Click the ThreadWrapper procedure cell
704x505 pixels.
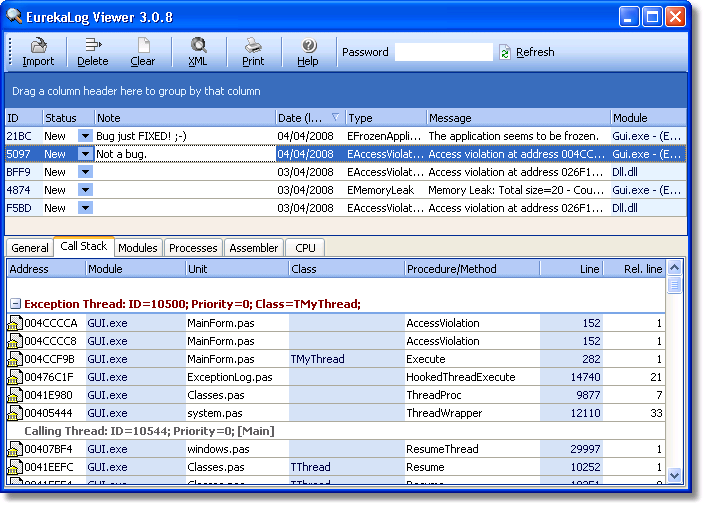[x=472, y=413]
